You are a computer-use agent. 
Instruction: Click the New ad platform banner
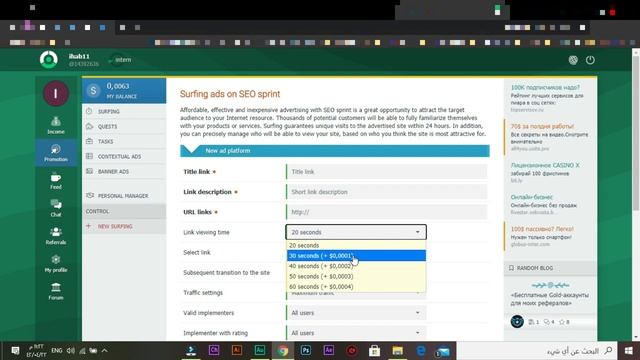[x=335, y=151]
